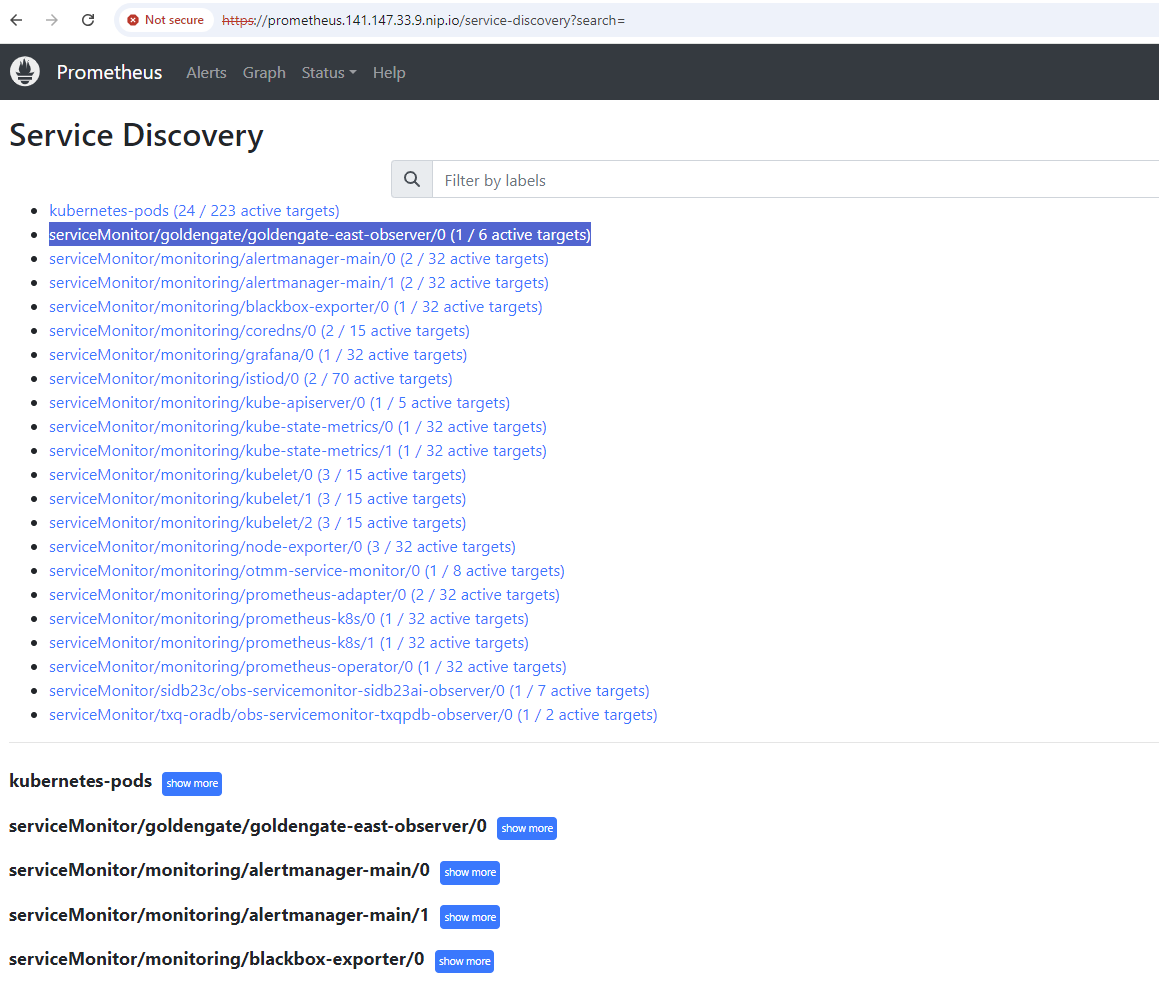Click the Filter by labels input field

coord(600,180)
